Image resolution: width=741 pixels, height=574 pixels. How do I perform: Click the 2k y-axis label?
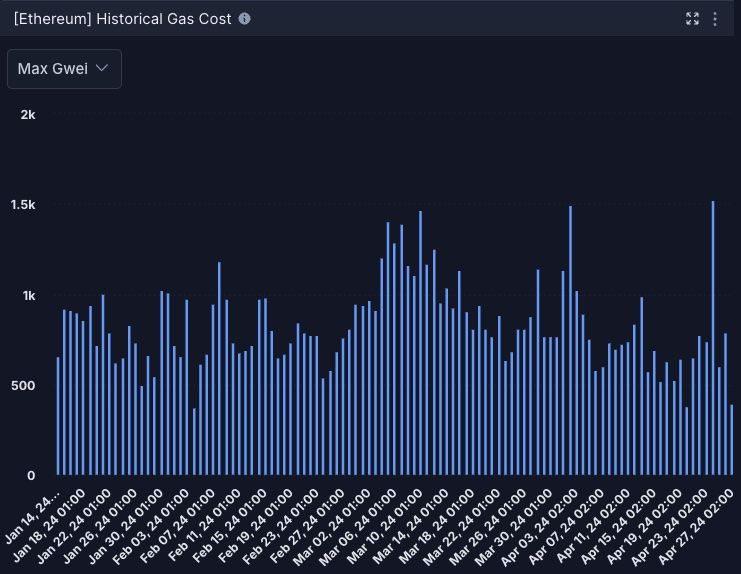point(28,114)
